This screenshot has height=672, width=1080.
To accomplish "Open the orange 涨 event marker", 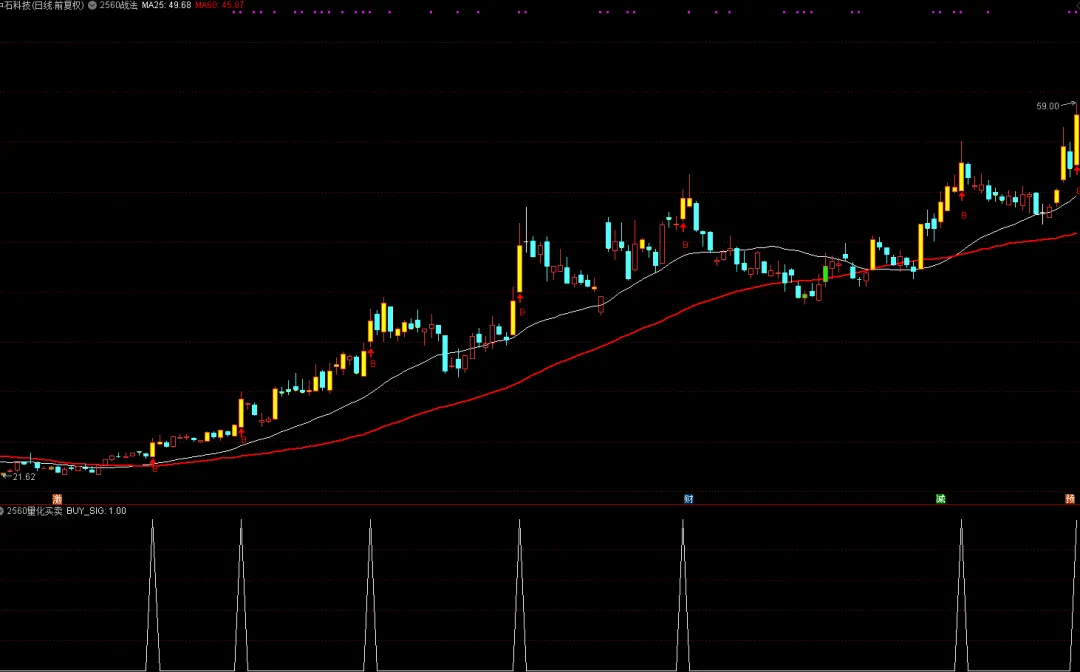I will (57, 498).
